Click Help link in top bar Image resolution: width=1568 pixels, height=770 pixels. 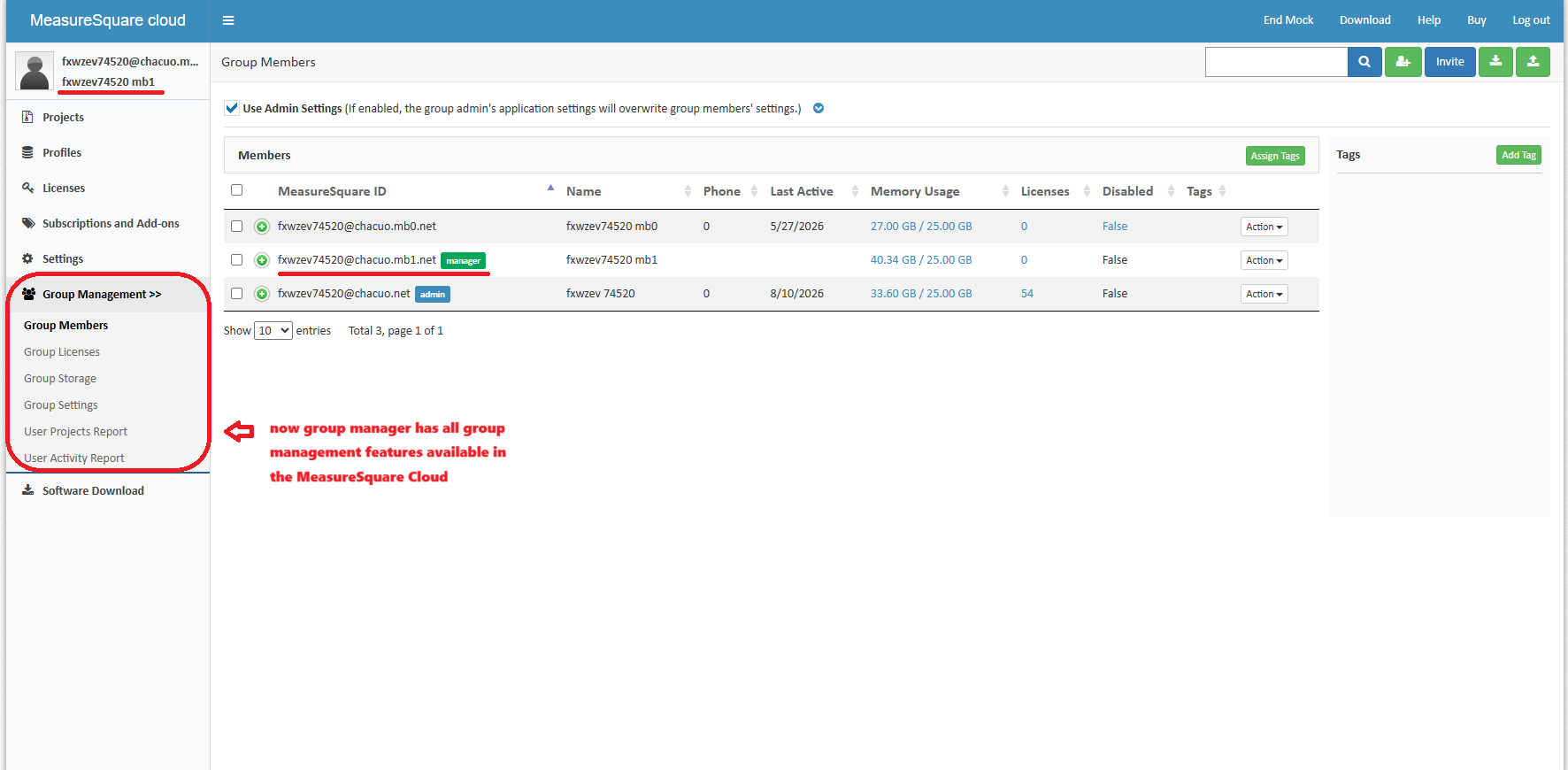coord(1429,20)
